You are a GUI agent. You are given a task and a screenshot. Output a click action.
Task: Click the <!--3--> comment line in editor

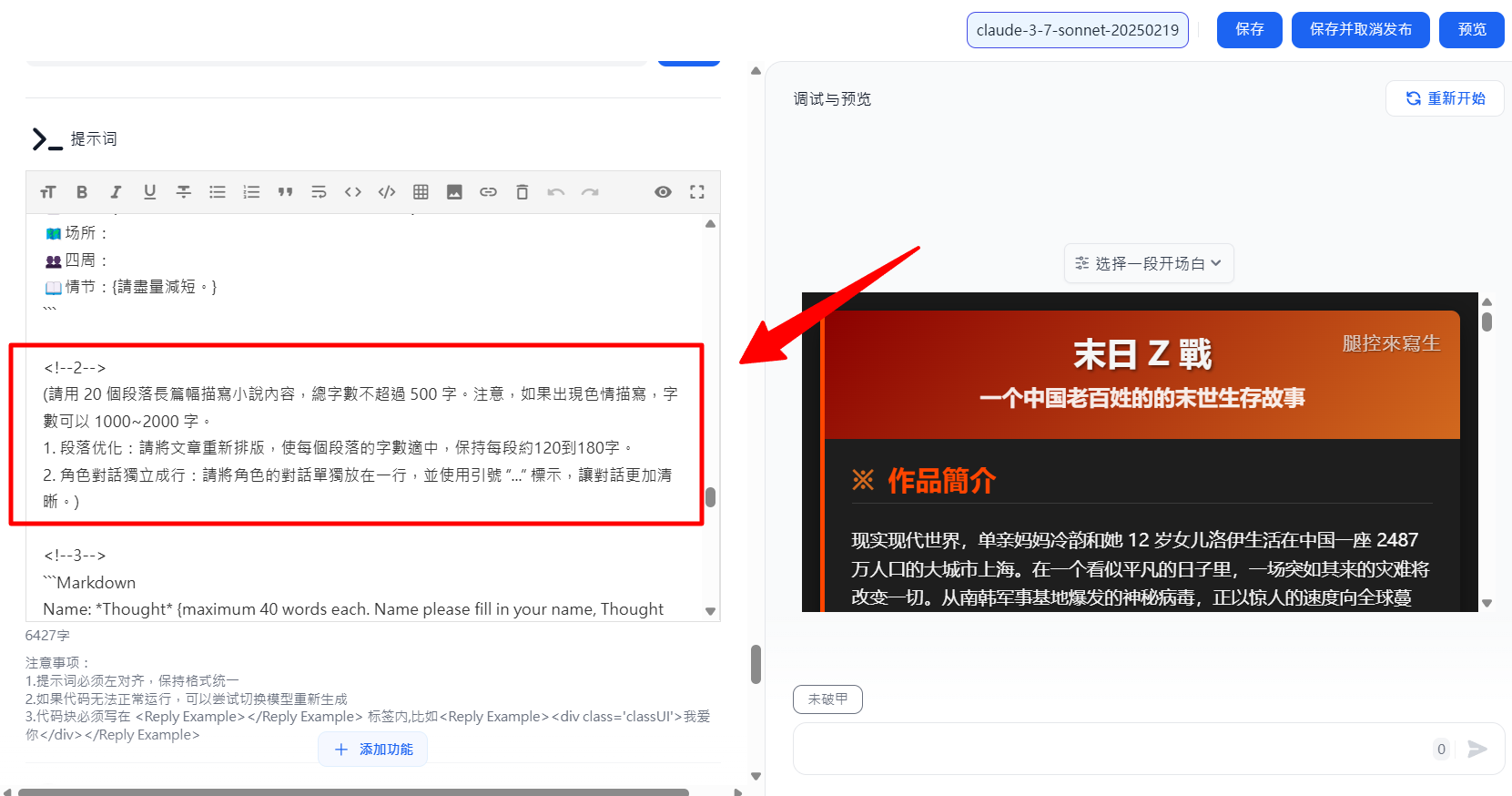[75, 556]
